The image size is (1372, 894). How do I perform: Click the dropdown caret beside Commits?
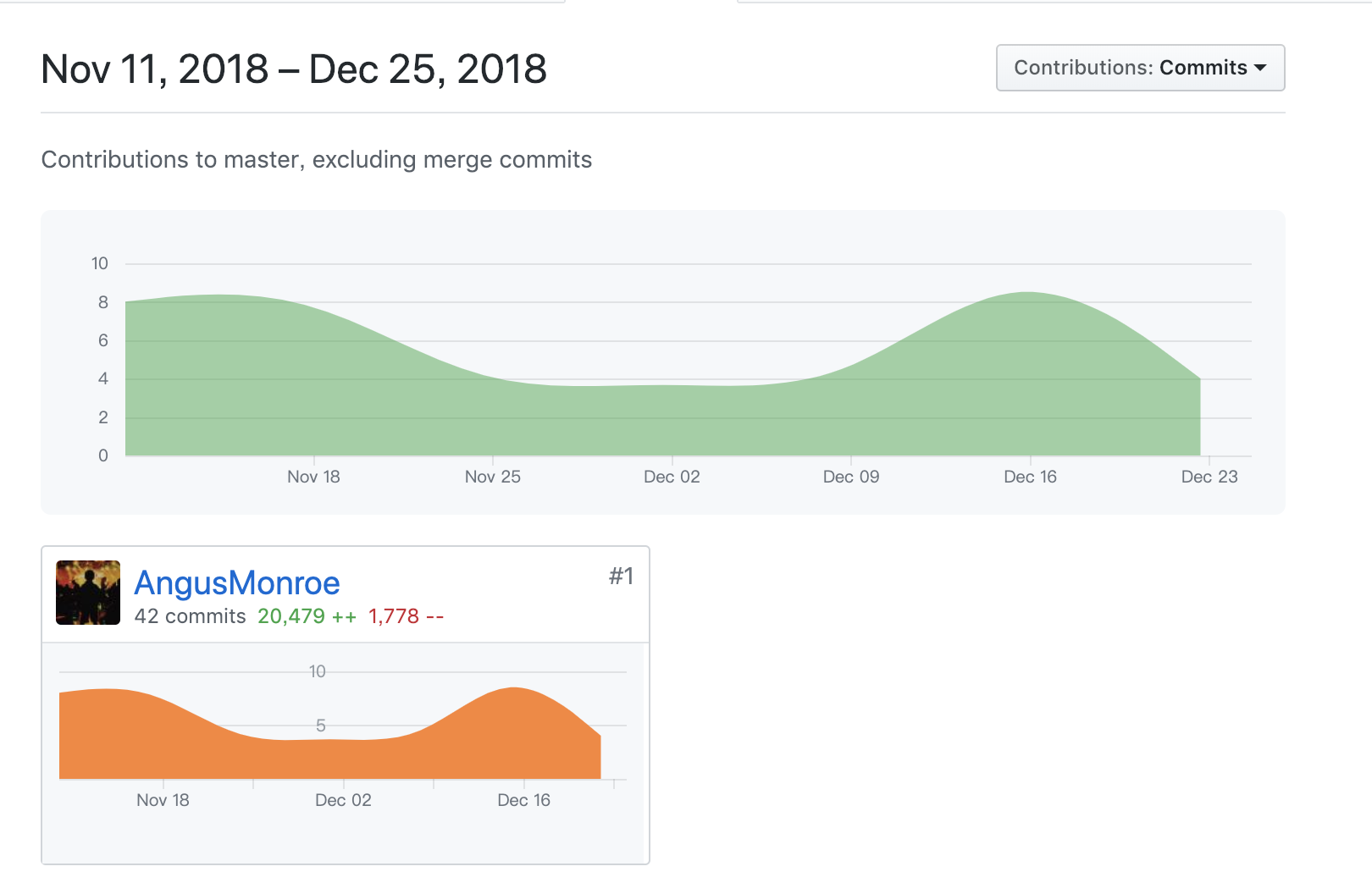point(1260,68)
